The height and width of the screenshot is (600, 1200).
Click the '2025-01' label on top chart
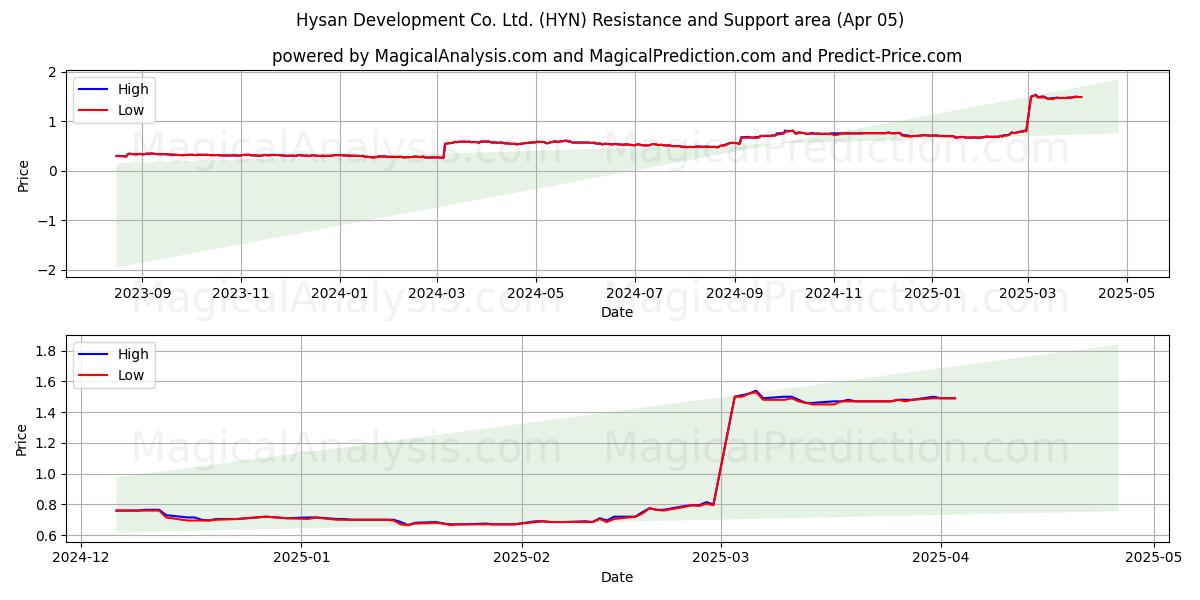coord(932,294)
